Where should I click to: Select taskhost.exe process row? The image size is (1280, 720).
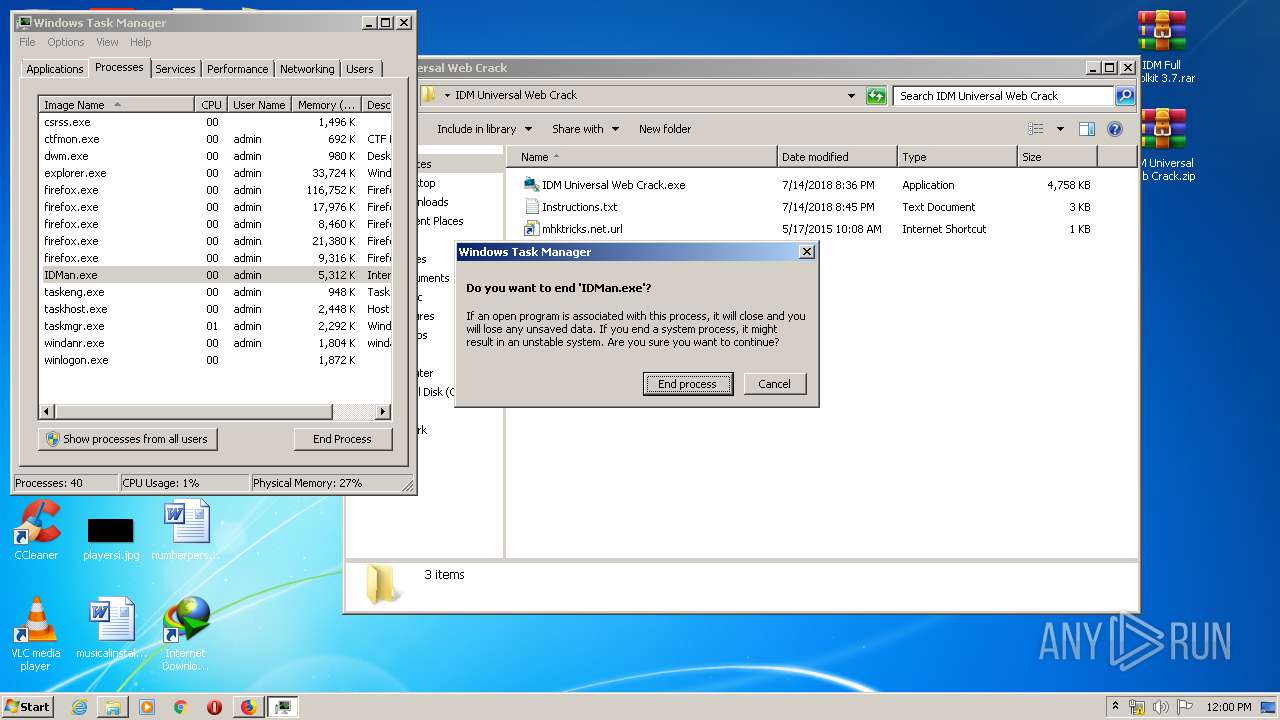[215, 309]
